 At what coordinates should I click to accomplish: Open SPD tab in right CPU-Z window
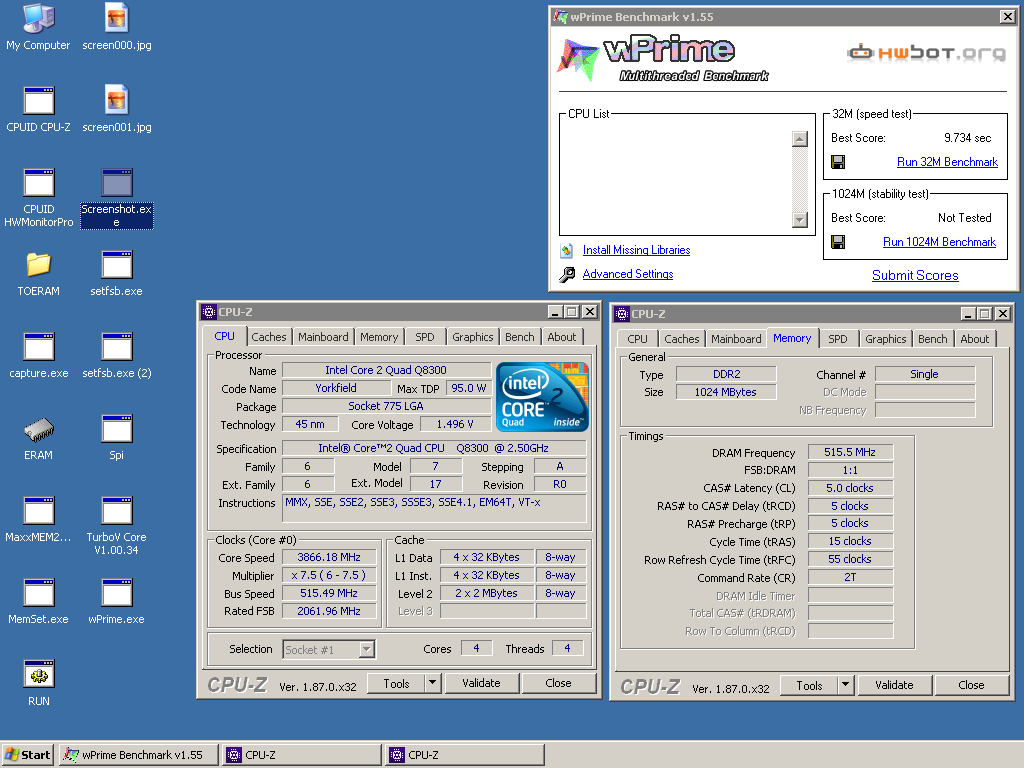click(x=838, y=339)
